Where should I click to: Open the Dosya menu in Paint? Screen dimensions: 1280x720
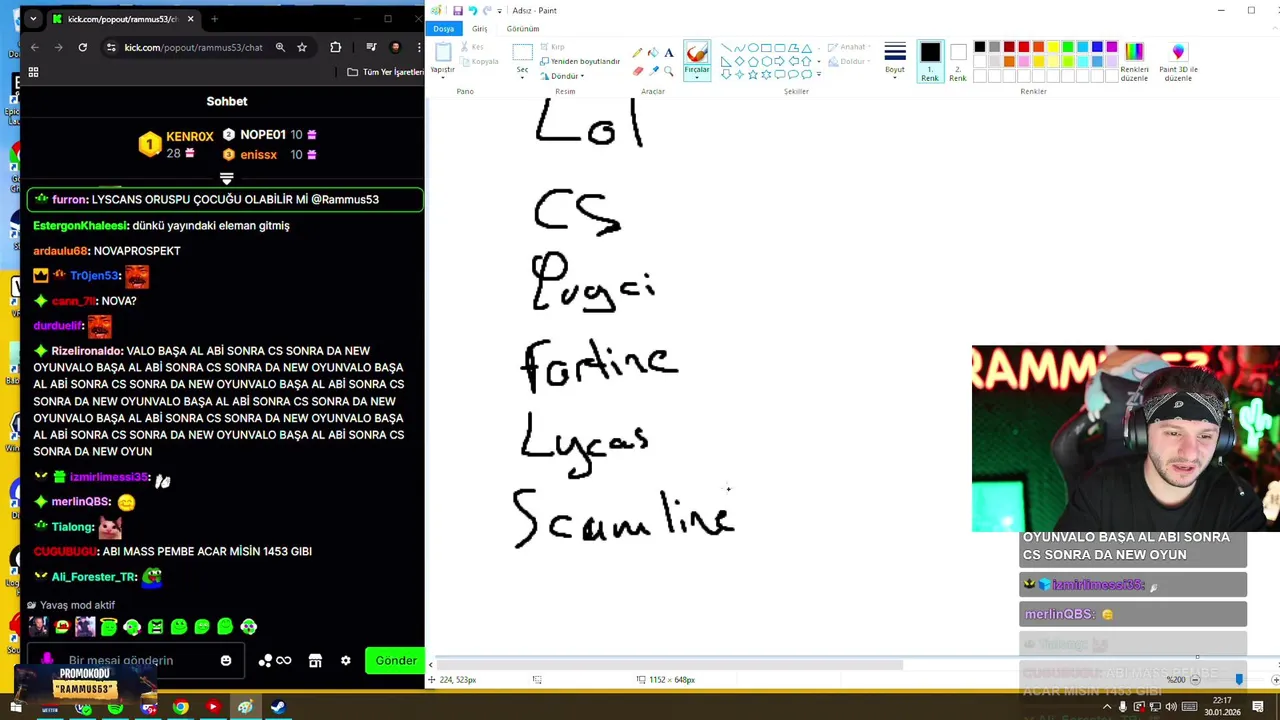click(444, 29)
